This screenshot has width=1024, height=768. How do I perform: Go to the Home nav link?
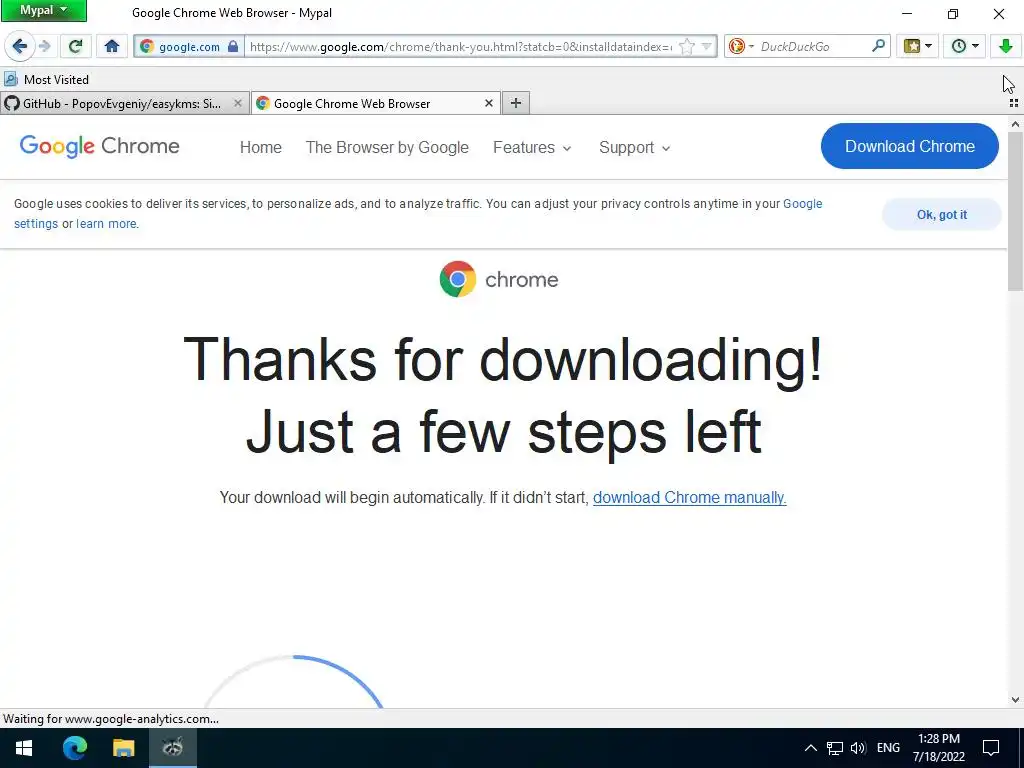click(x=261, y=148)
